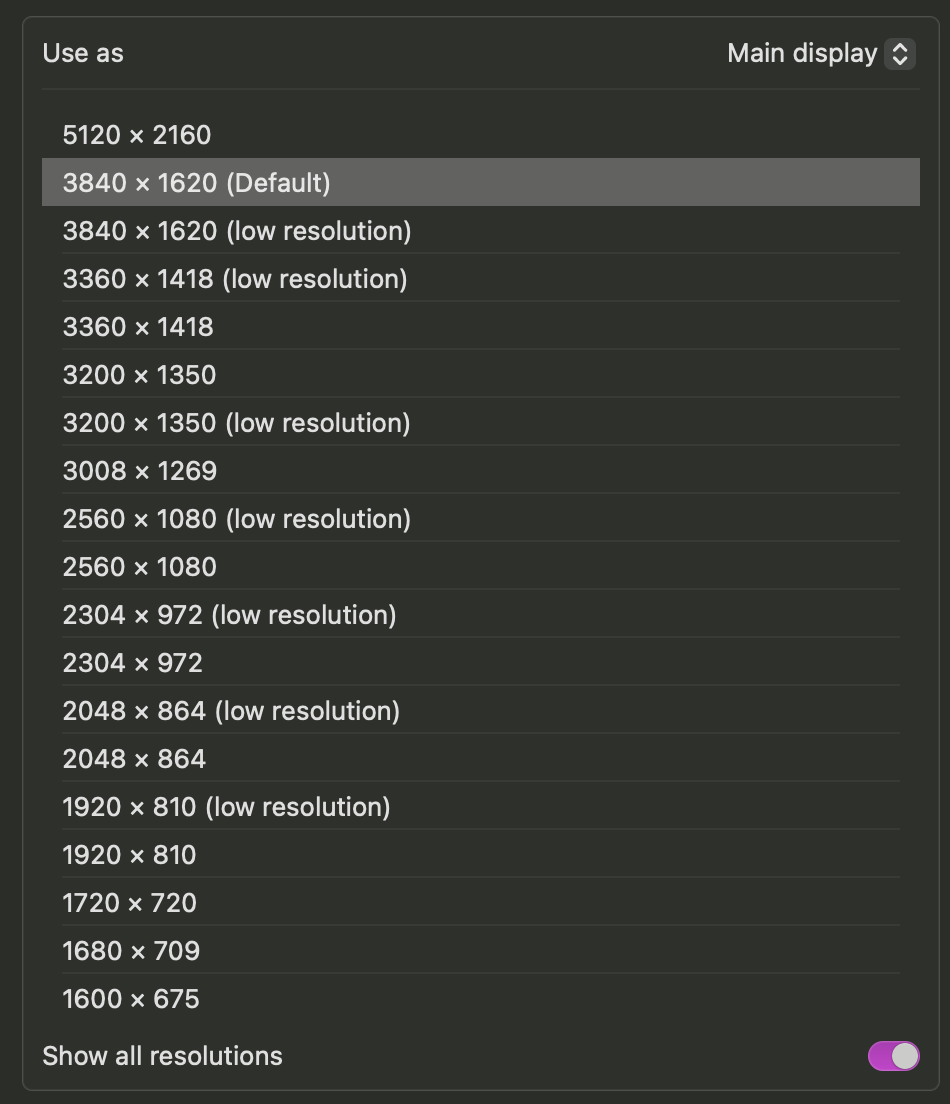The height and width of the screenshot is (1104, 950).
Task: Choose the 2560 × 1080 resolution
Action: 140,567
